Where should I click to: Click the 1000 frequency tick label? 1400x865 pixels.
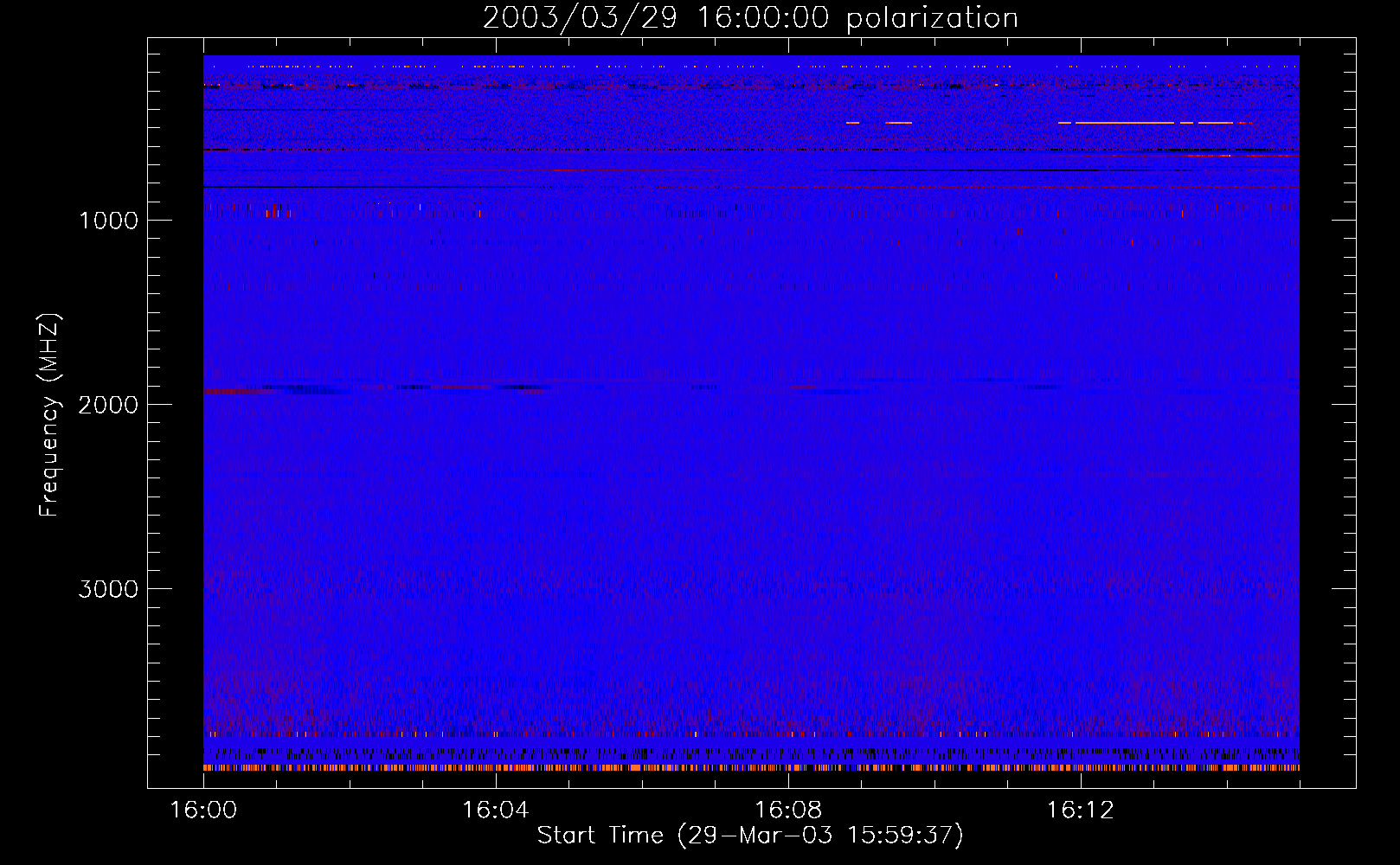[x=108, y=221]
